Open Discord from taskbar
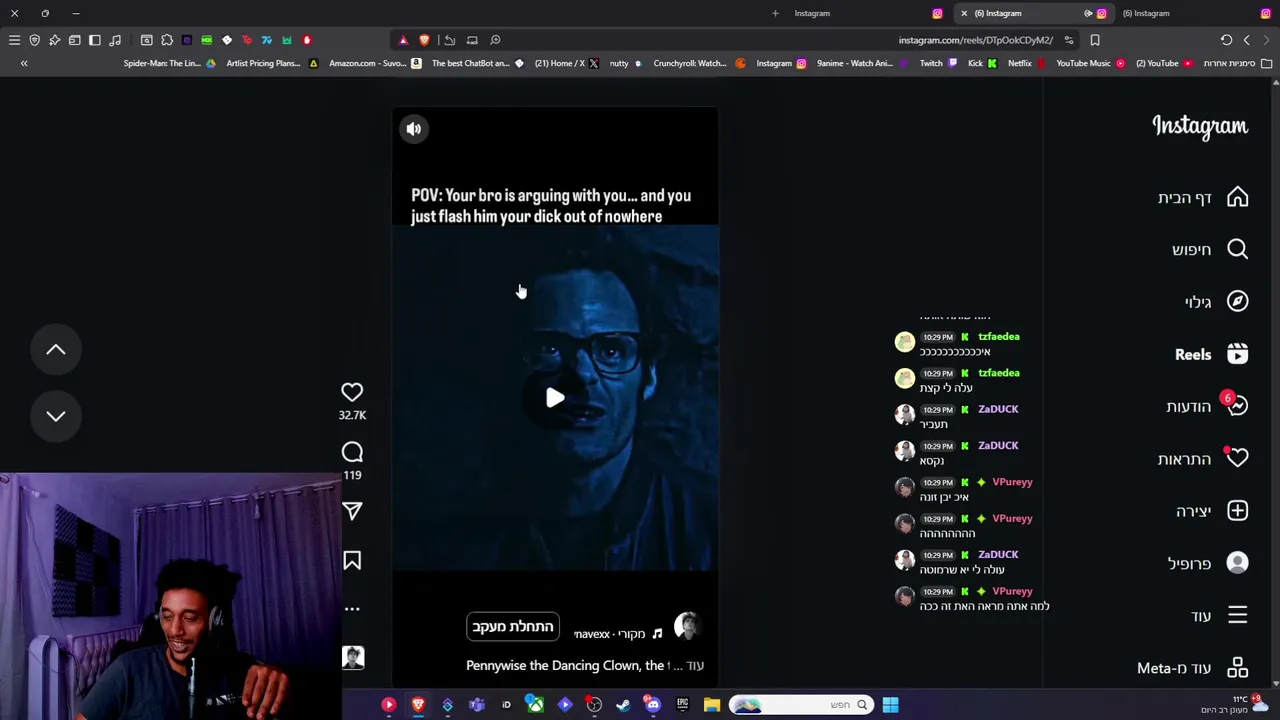Screen dimensions: 1280x720 coord(653,705)
